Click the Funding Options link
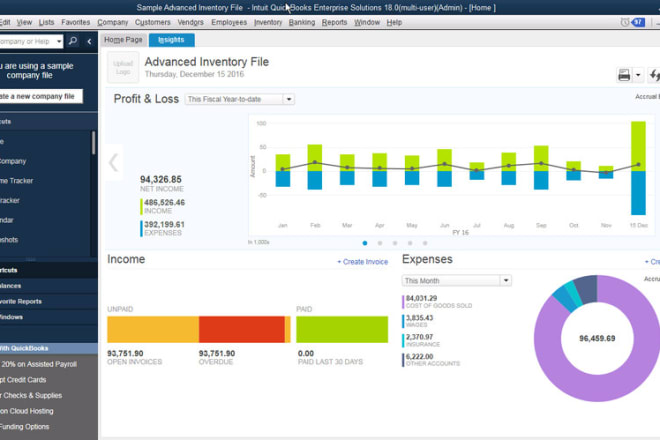The height and width of the screenshot is (440, 660). pyautogui.click(x=24, y=427)
